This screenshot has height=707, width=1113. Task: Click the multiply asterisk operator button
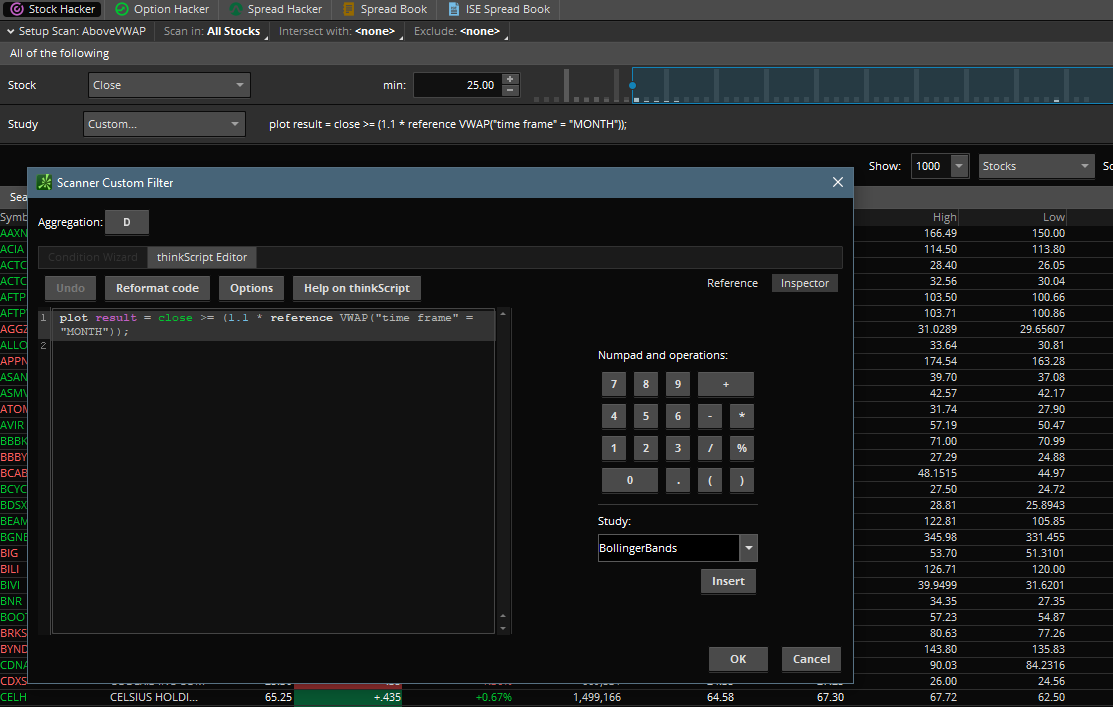click(x=742, y=416)
